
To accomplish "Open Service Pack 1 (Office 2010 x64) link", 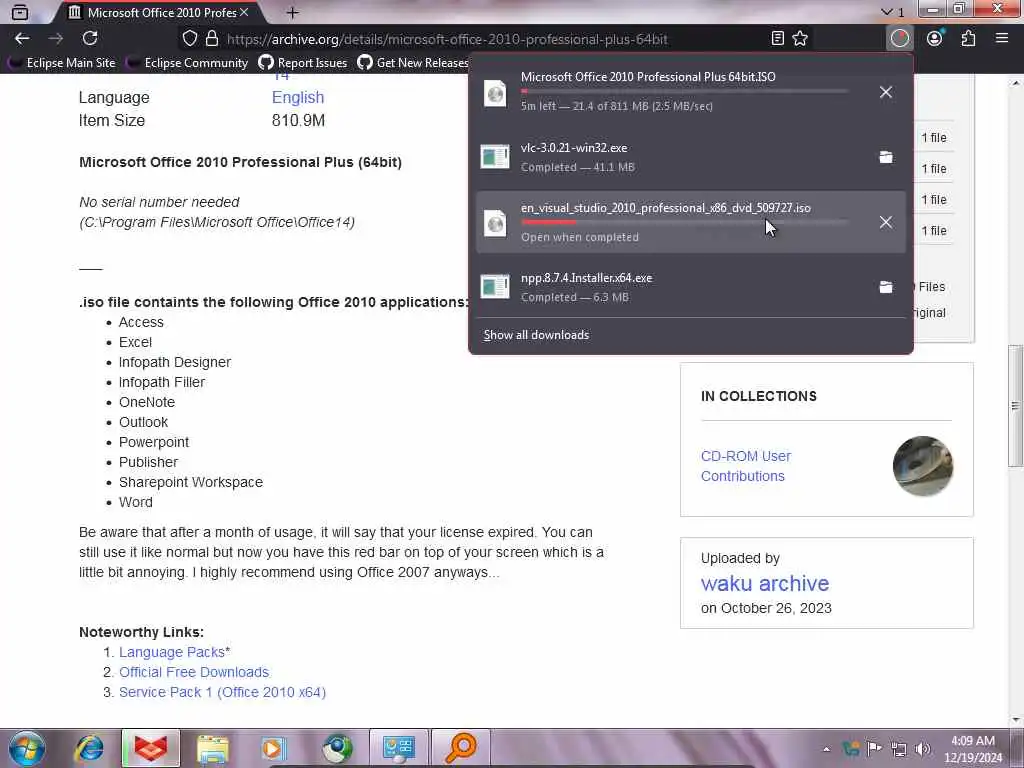I will 222,692.
